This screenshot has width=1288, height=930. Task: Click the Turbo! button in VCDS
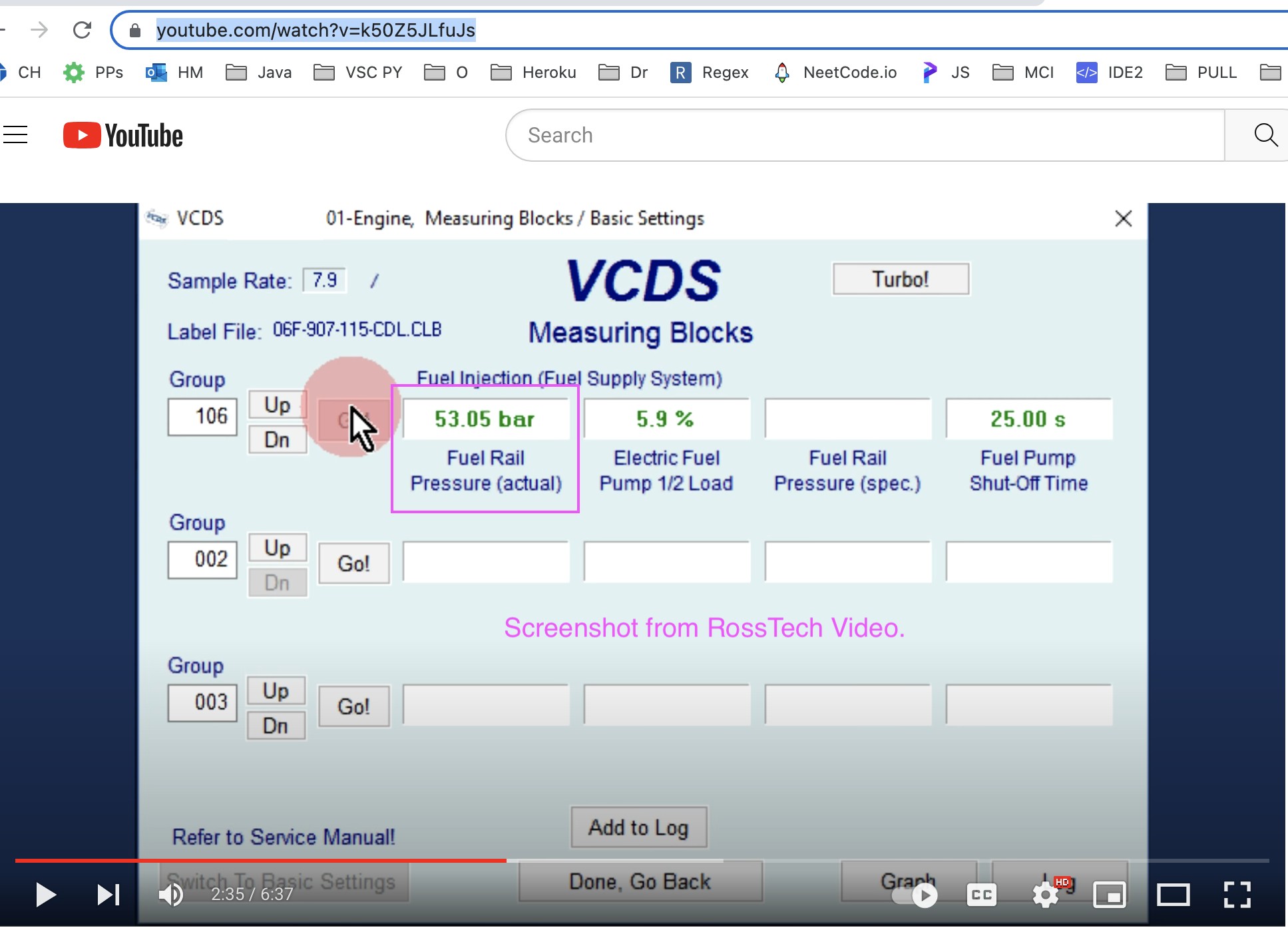[901, 279]
